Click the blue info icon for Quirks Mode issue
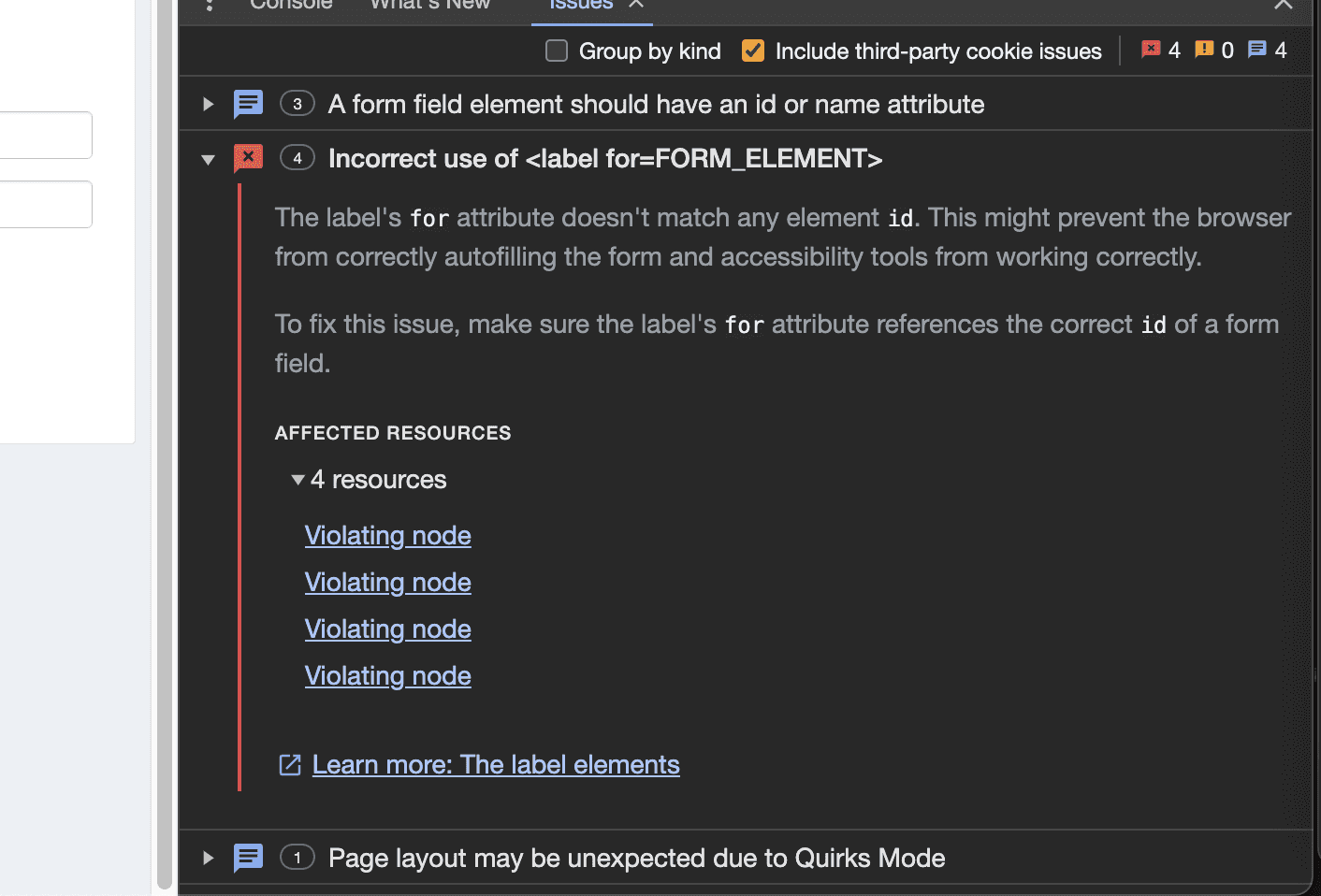This screenshot has width=1321, height=896. (248, 858)
